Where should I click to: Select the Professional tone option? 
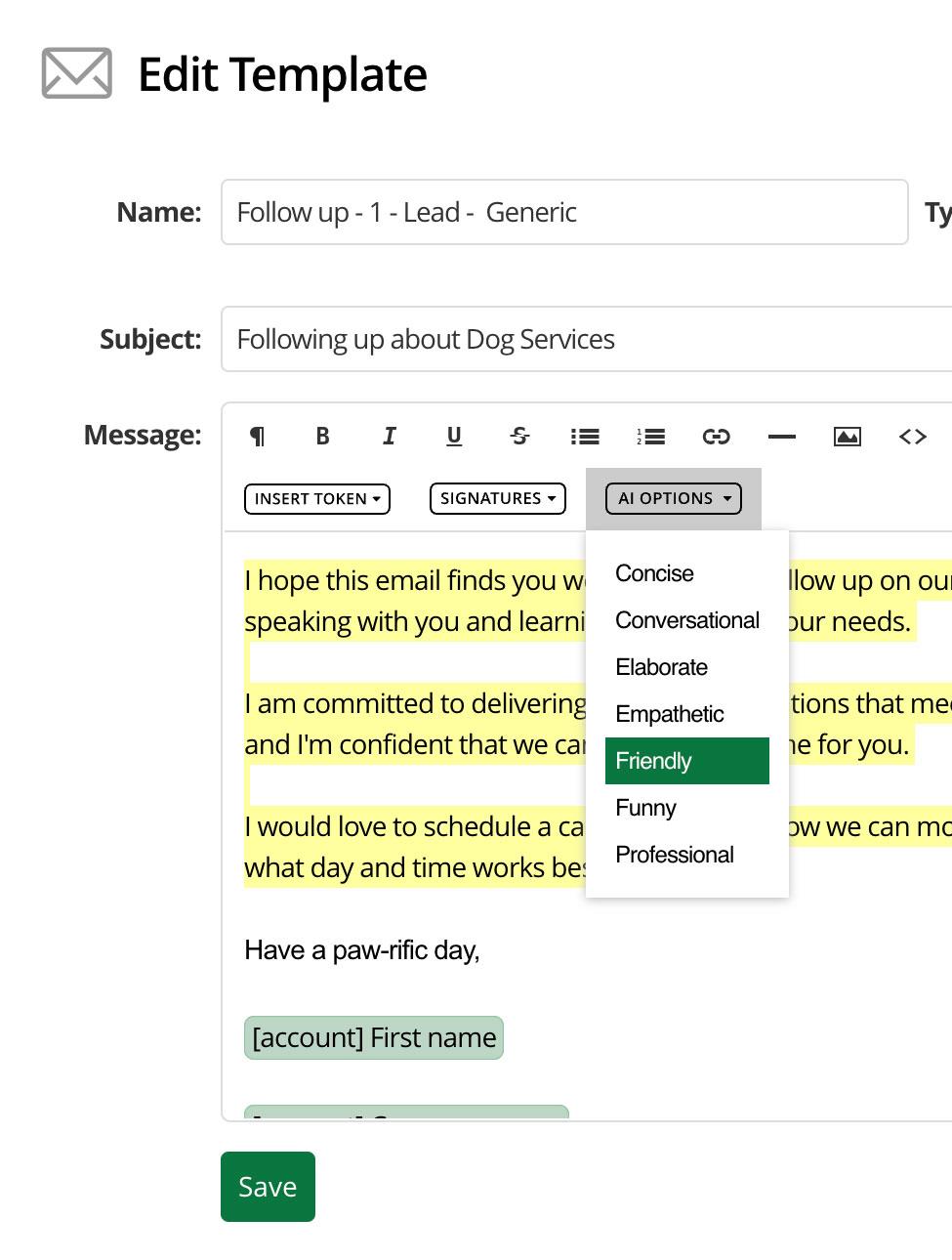click(687, 855)
